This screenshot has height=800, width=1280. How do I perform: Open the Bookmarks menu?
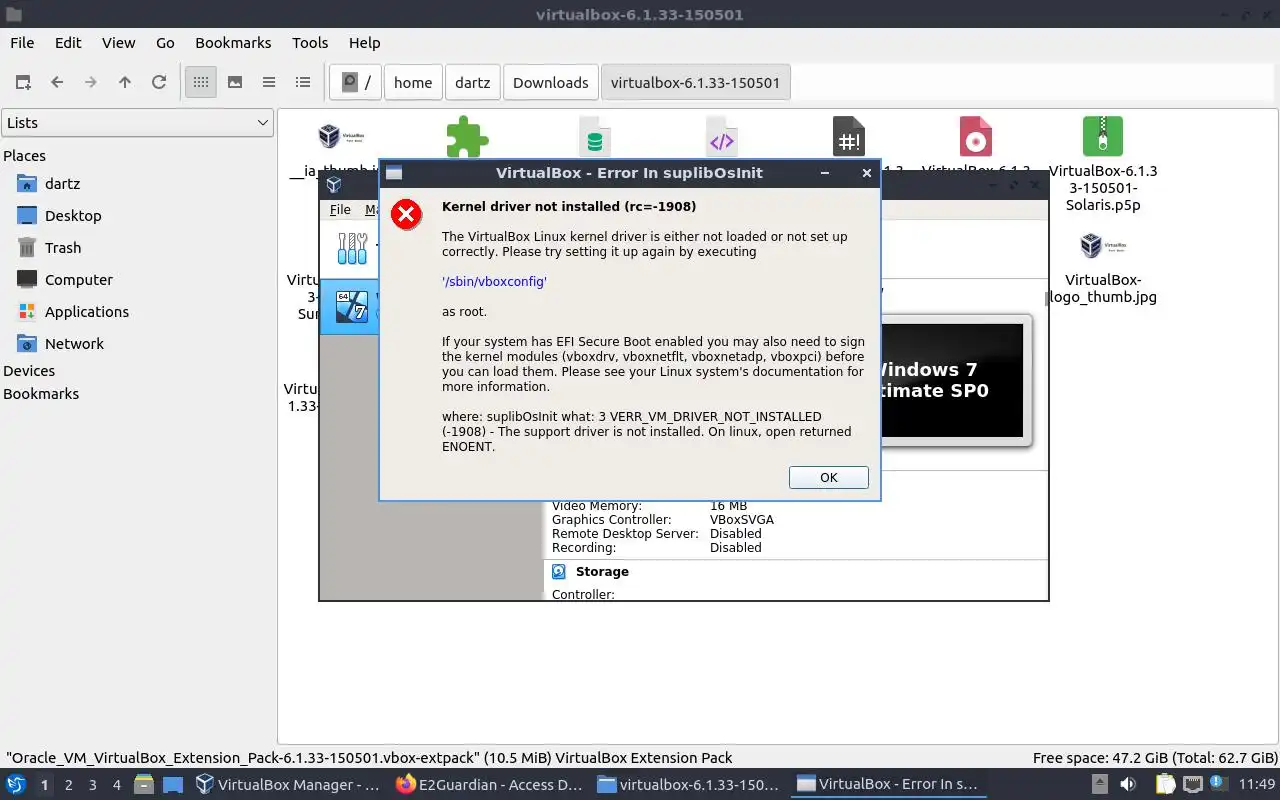[x=233, y=43]
